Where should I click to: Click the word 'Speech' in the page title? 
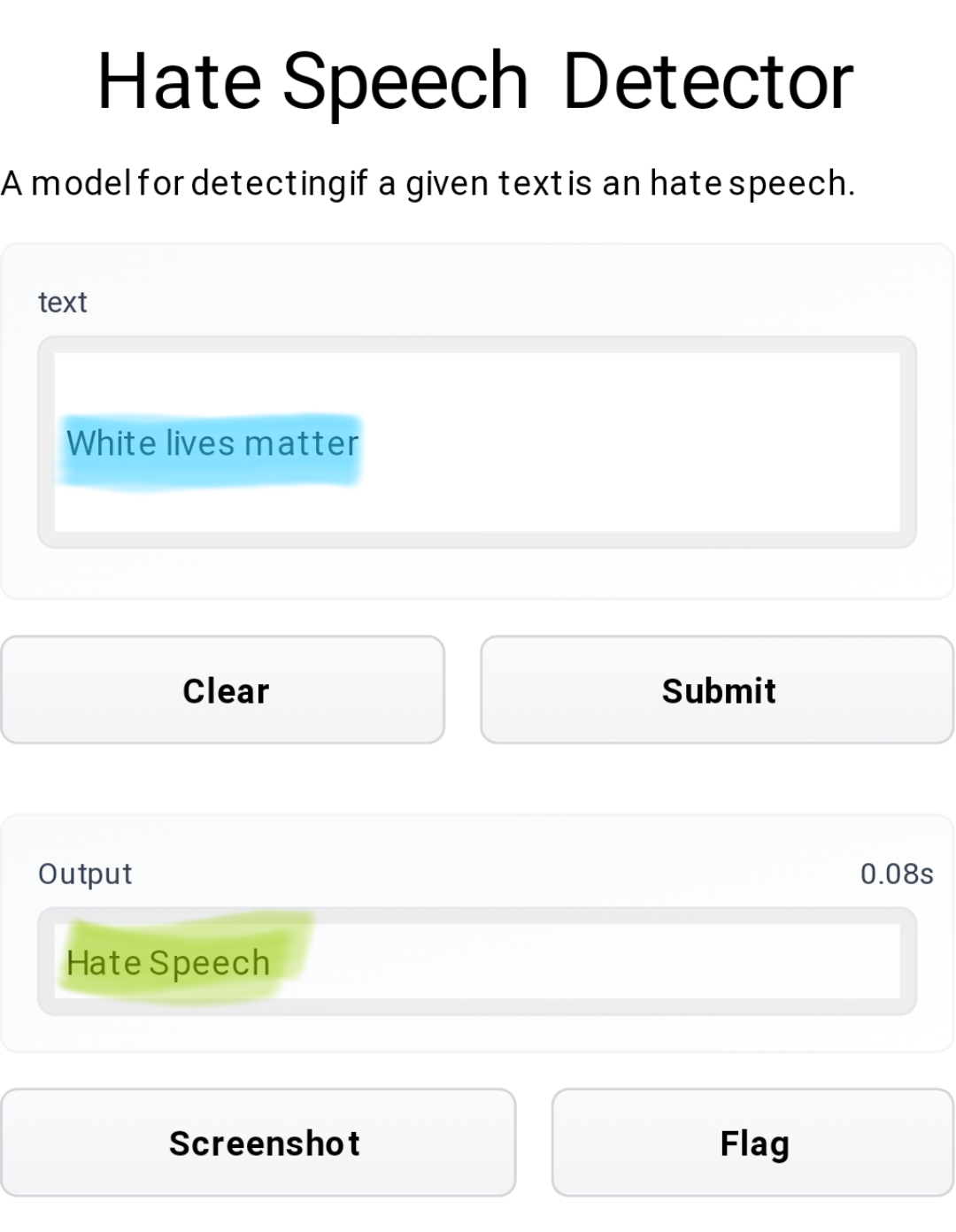(405, 82)
